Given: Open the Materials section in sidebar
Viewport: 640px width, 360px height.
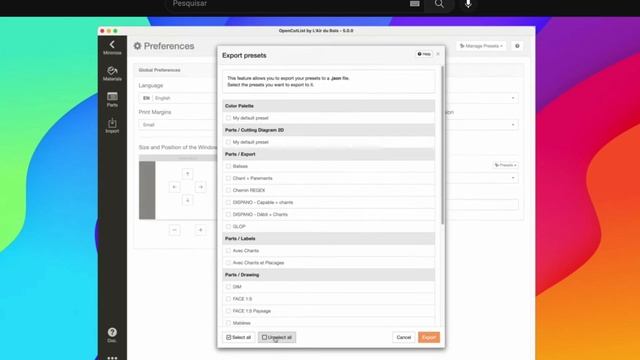Looking at the screenshot, I should tap(112, 73).
